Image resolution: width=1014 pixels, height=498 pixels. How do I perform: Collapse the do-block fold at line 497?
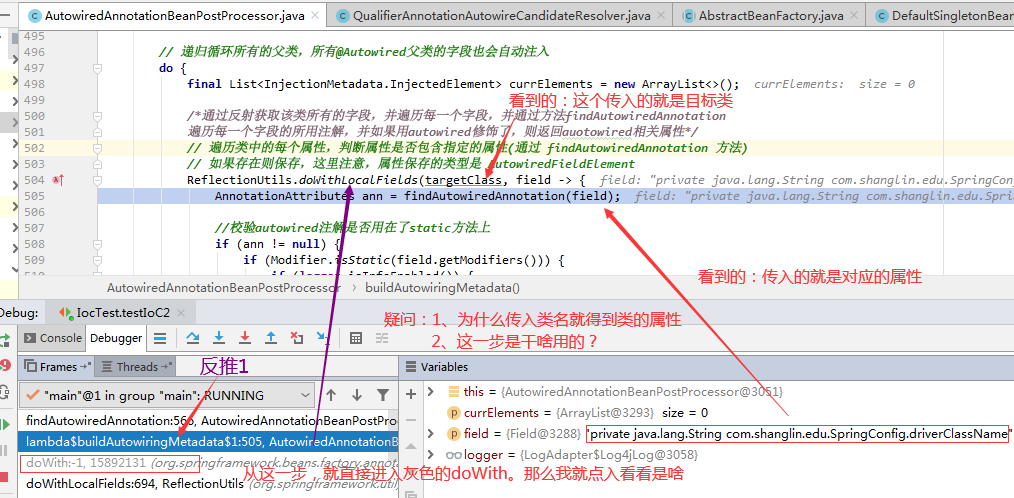(x=98, y=68)
